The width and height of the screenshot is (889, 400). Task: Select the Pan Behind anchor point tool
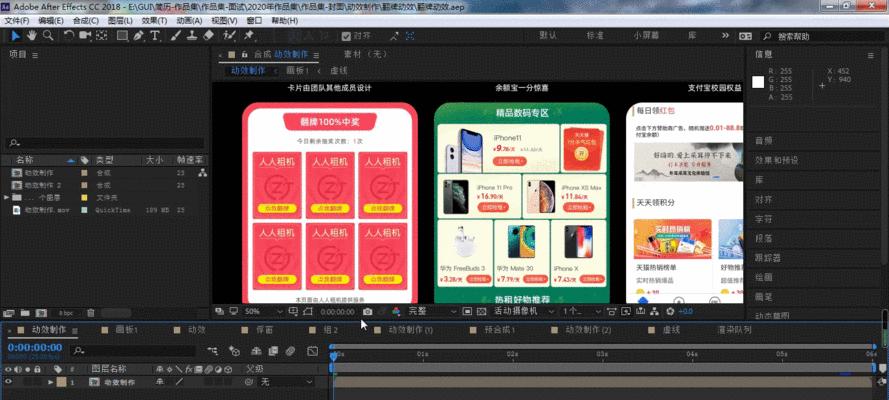coord(101,36)
